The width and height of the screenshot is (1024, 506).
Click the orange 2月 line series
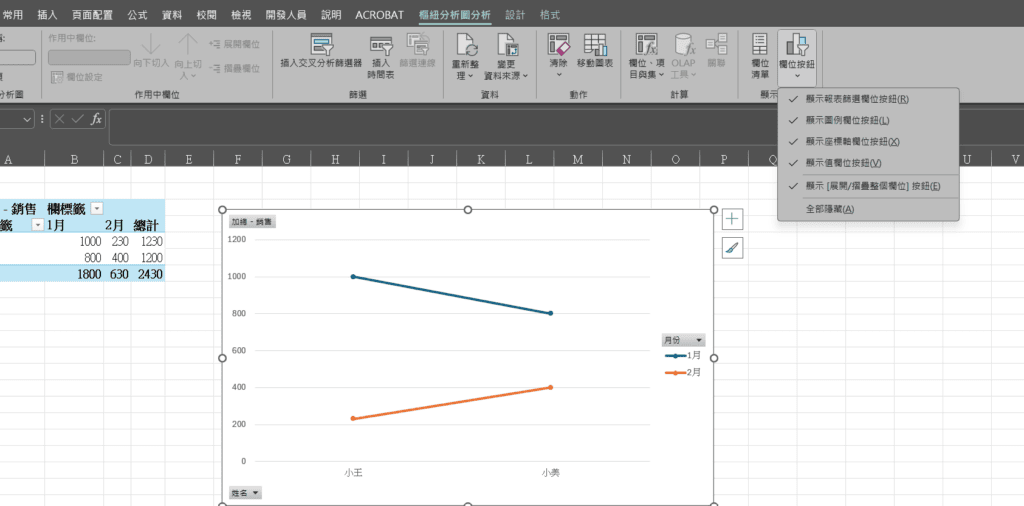450,403
